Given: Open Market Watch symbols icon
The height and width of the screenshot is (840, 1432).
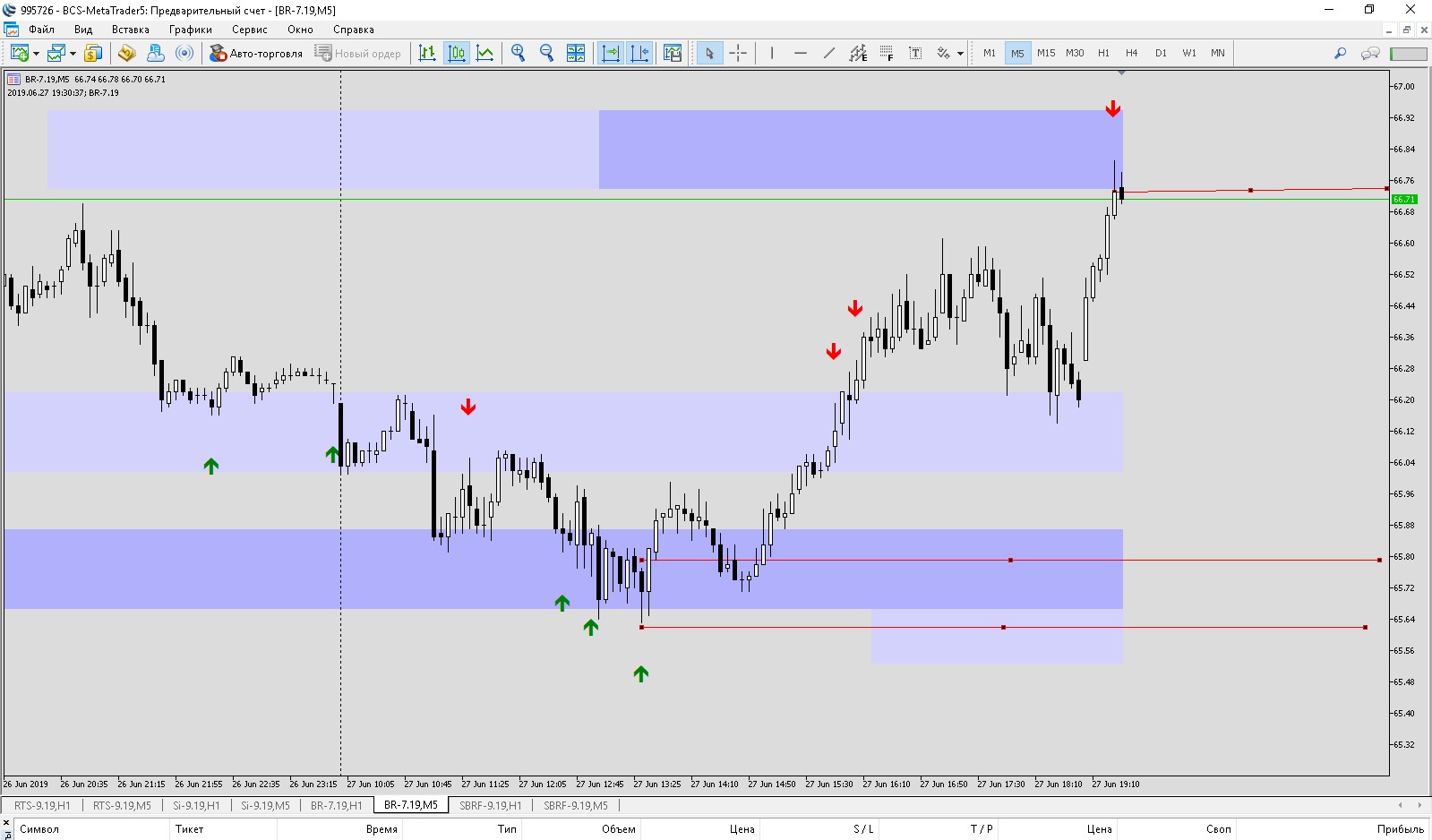Looking at the screenshot, I should 93,53.
